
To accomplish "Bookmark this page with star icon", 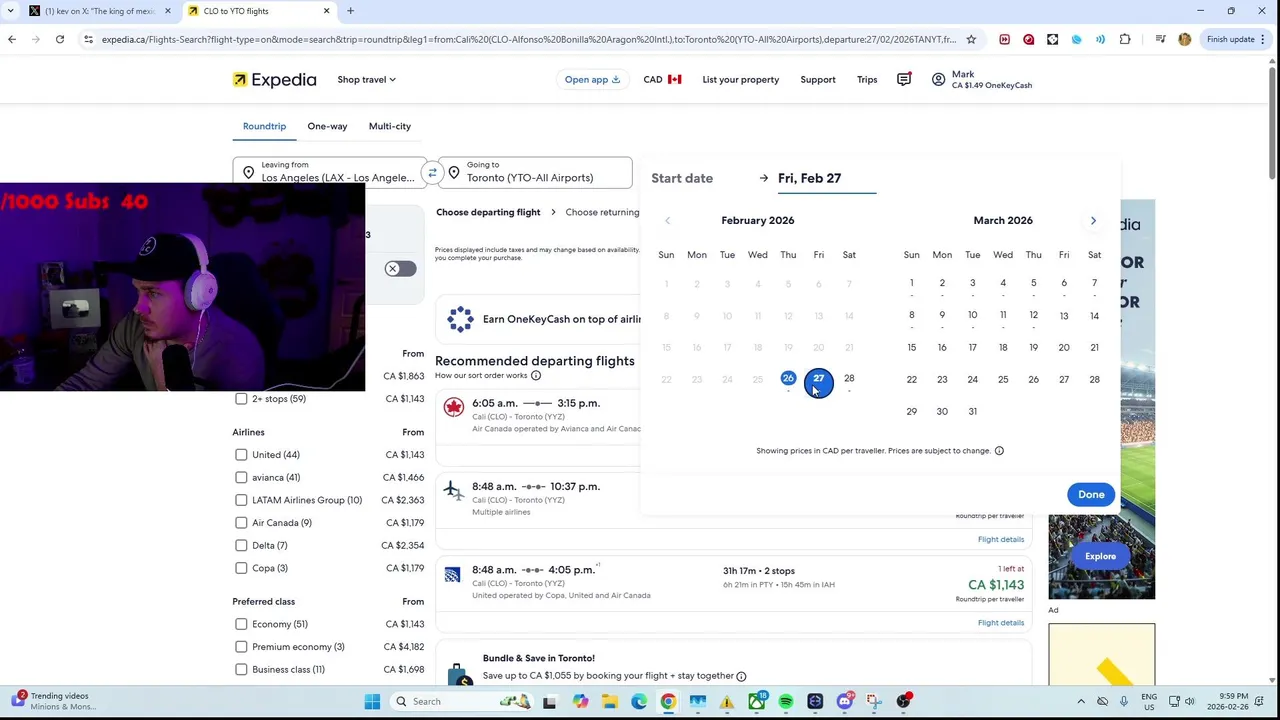I will (x=970, y=39).
